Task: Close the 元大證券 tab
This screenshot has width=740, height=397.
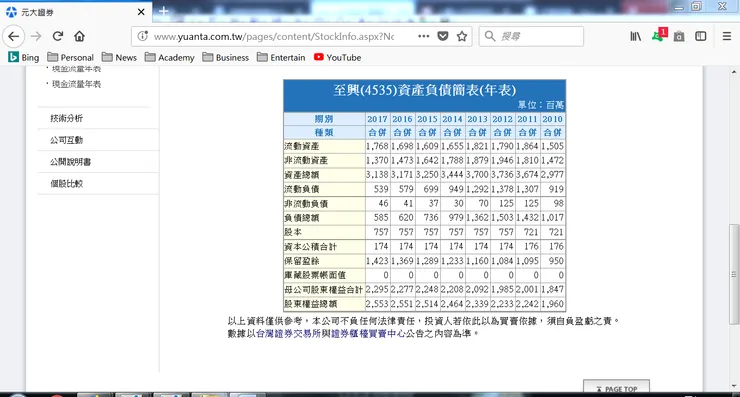Action: (x=141, y=12)
